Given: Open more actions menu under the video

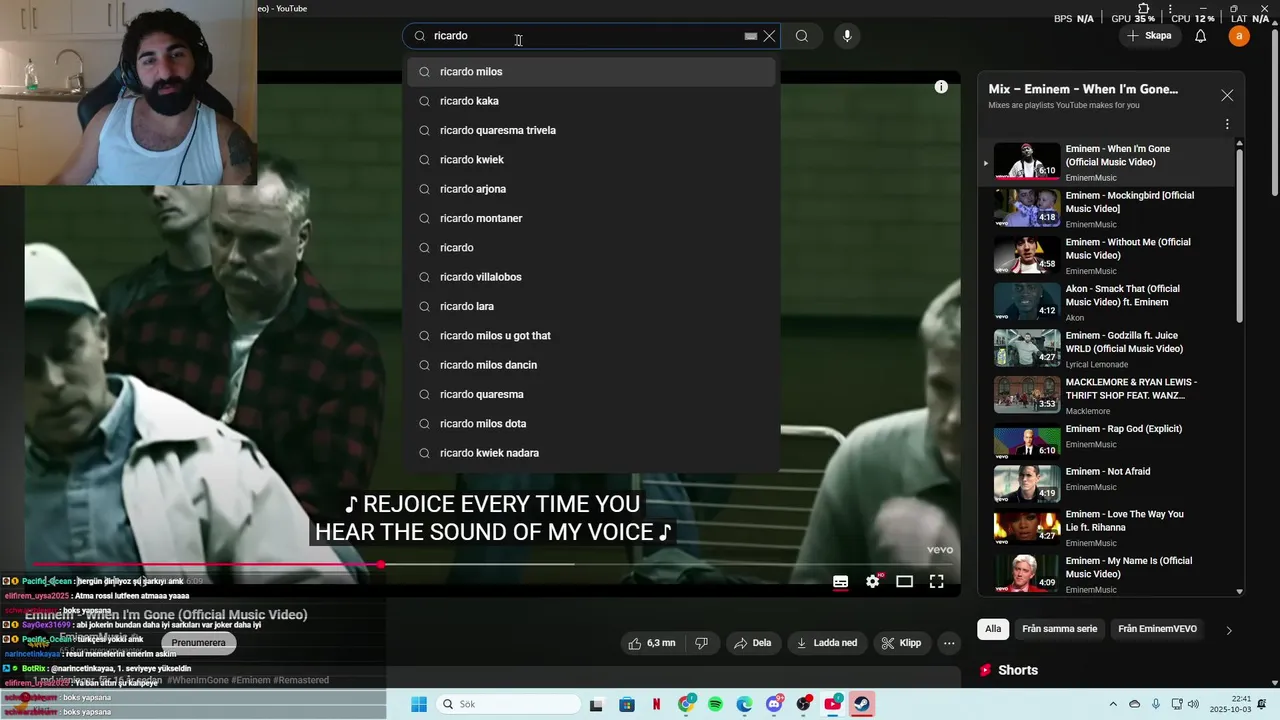Looking at the screenshot, I should (x=949, y=643).
